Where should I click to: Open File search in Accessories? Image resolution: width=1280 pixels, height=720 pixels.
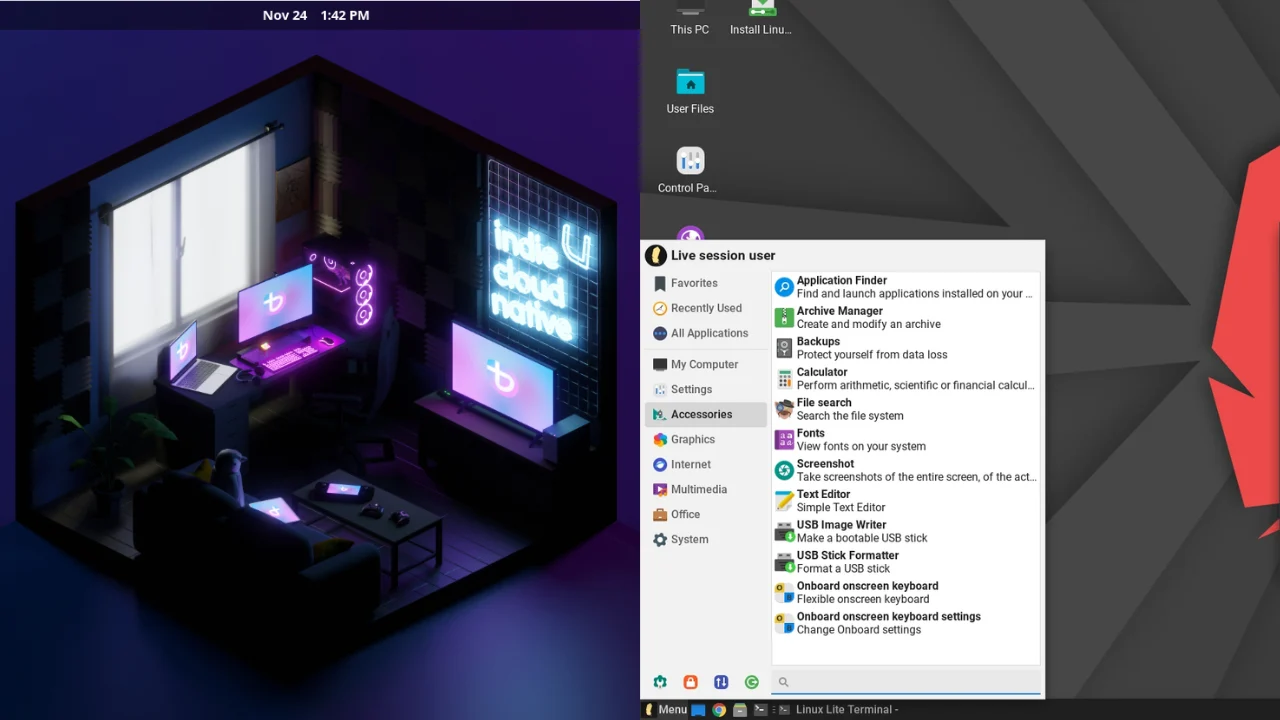[x=905, y=409]
